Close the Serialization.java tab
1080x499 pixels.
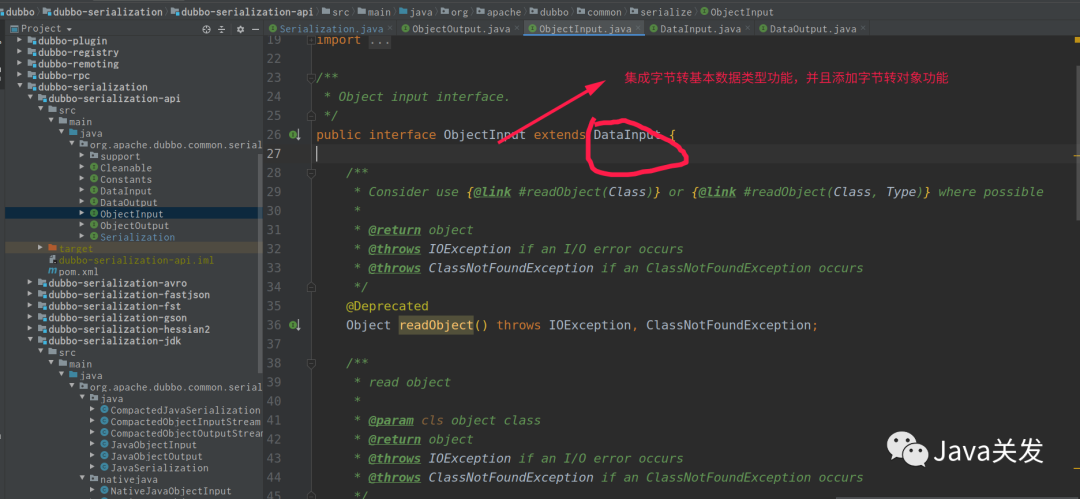tap(391, 29)
